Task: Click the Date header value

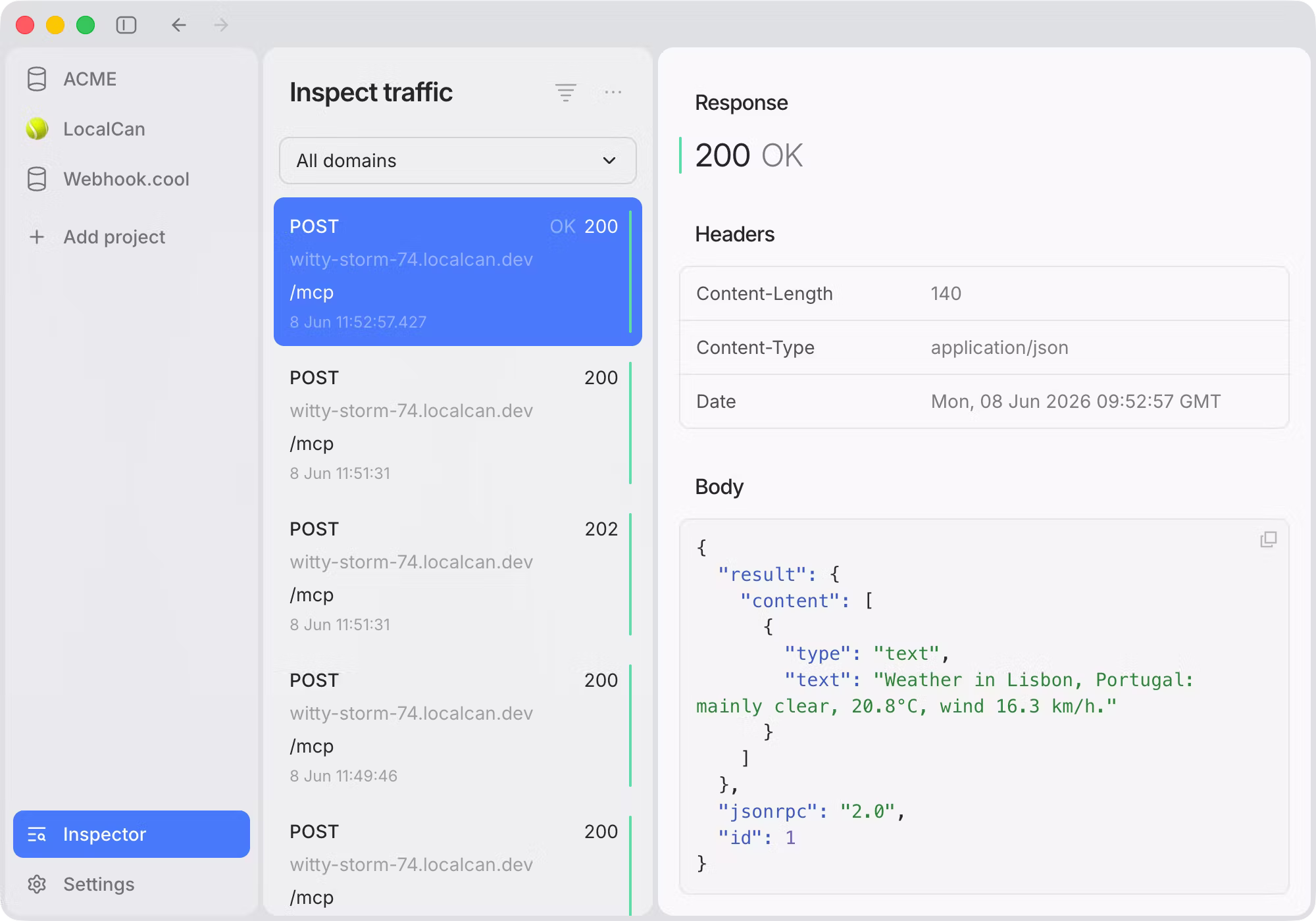Action: click(x=1075, y=401)
